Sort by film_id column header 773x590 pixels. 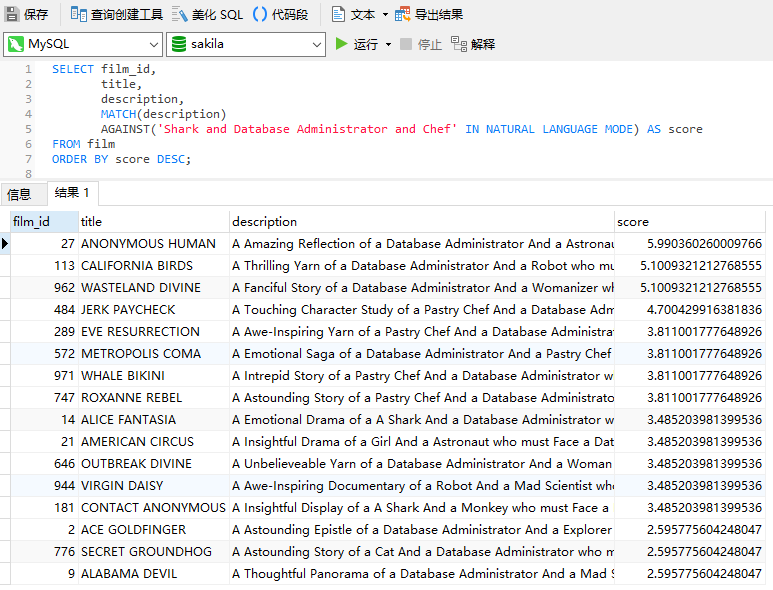(44, 222)
